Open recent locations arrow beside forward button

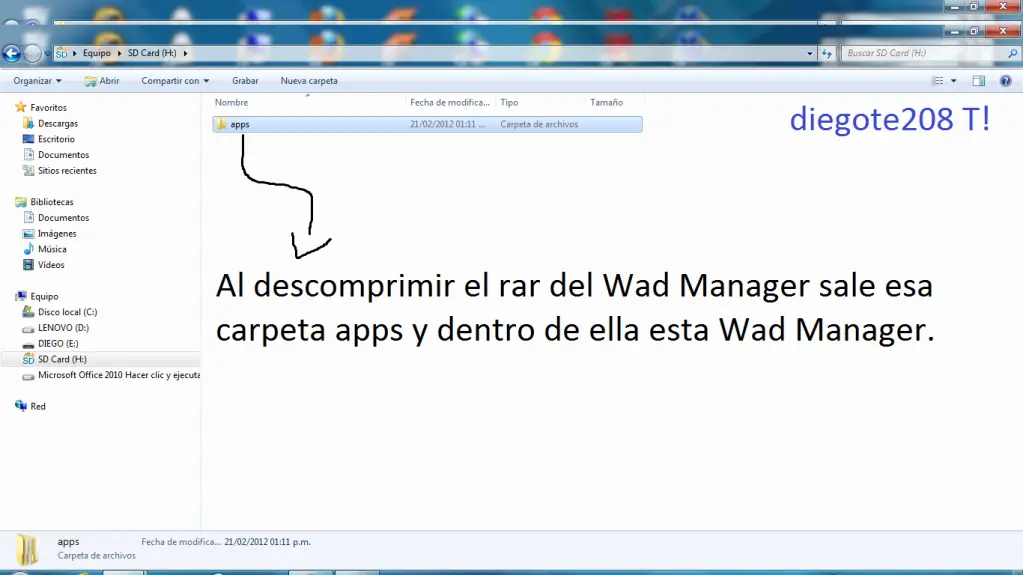pos(47,54)
